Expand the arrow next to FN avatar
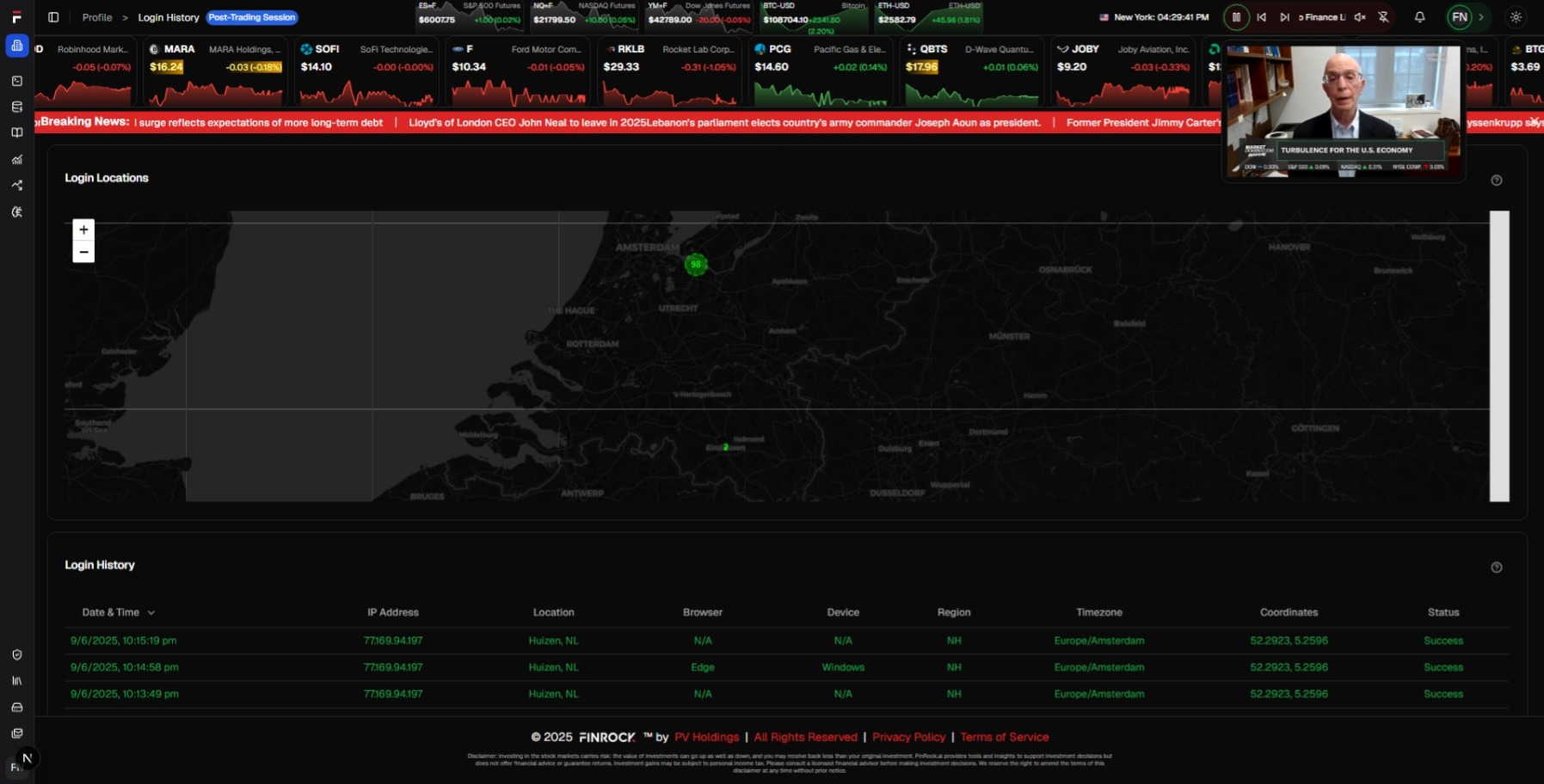The image size is (1544, 784). [x=1481, y=17]
